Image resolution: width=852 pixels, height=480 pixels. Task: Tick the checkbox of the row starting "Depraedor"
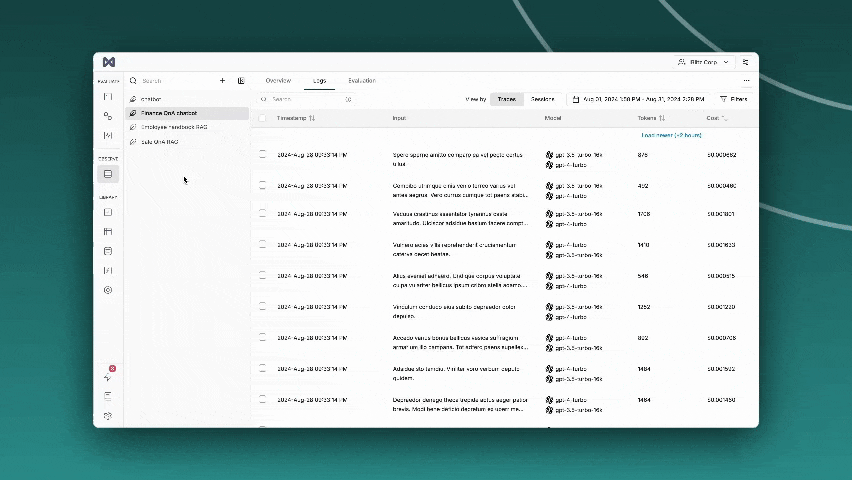tap(262, 400)
